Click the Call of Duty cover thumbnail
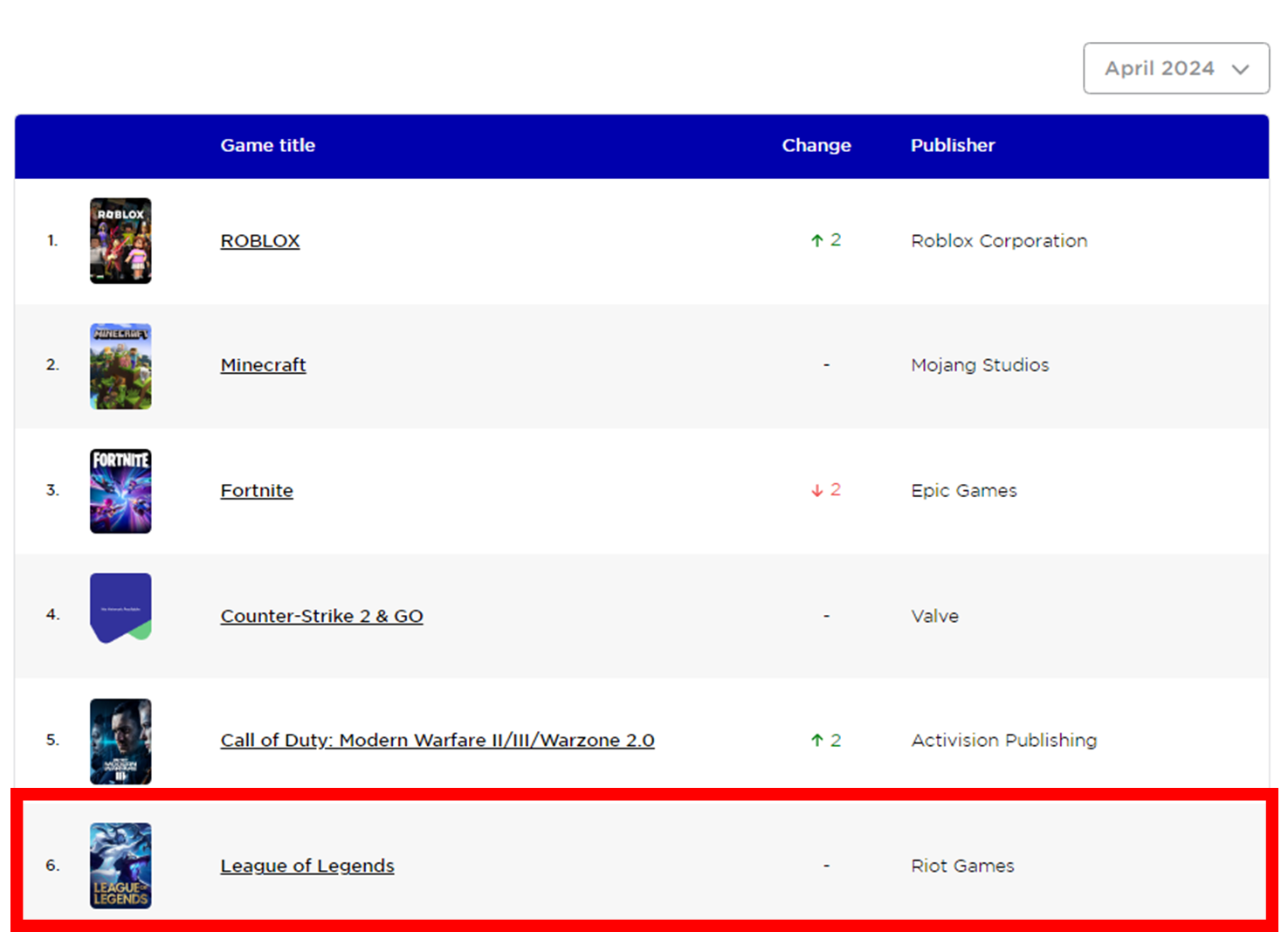Image resolution: width=1288 pixels, height=932 pixels. pos(121,741)
